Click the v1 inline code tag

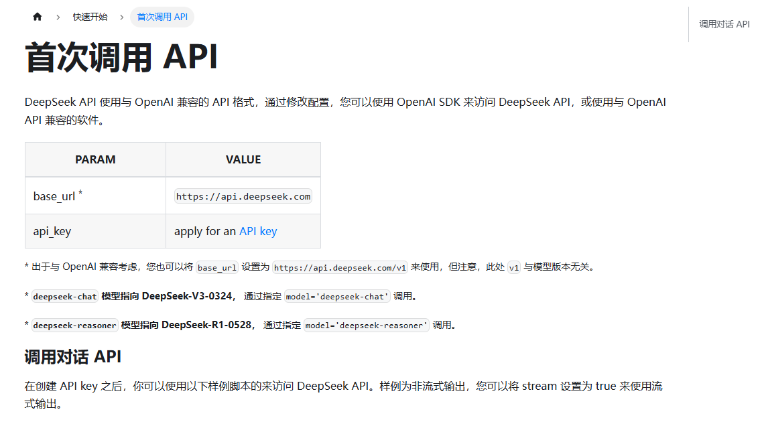click(x=514, y=268)
